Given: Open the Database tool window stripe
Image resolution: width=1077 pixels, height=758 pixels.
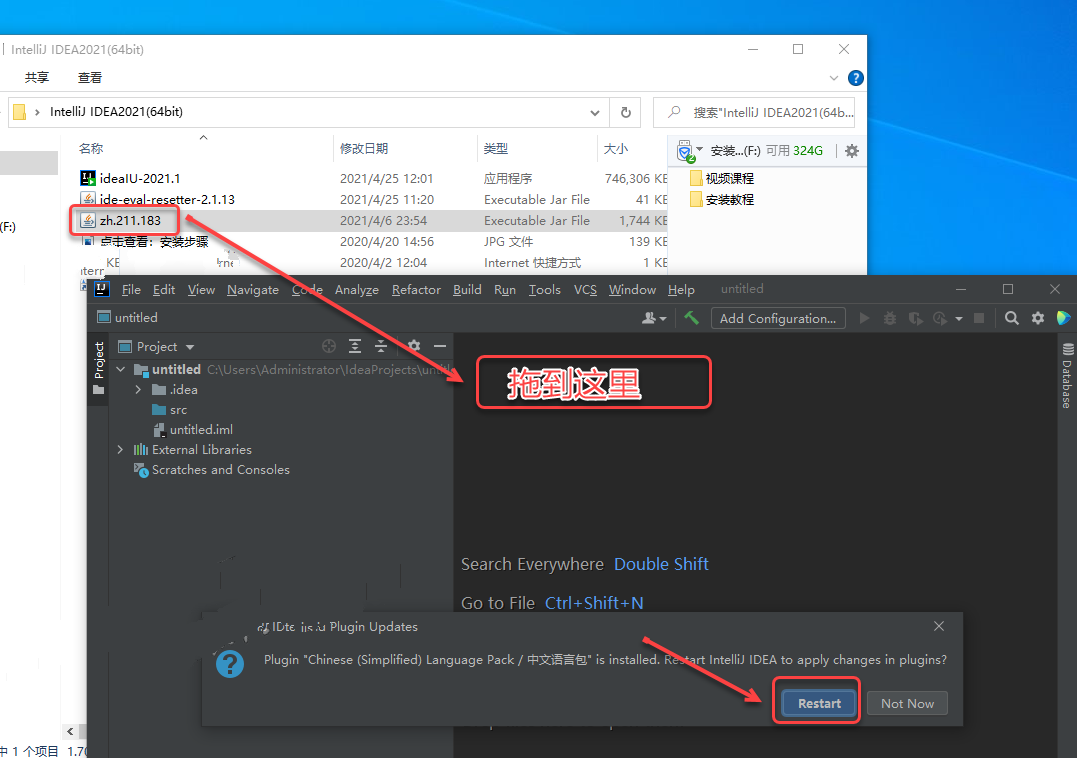Looking at the screenshot, I should pos(1067,376).
